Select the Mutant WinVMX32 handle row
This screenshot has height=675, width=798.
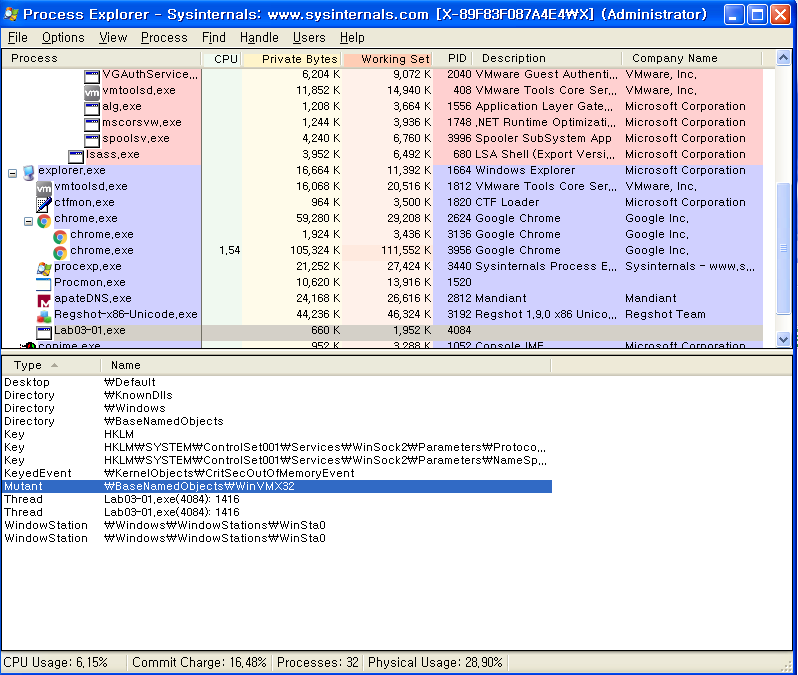(x=277, y=486)
